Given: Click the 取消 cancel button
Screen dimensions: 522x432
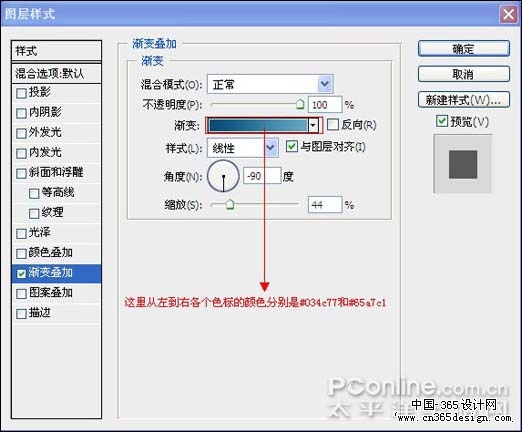Looking at the screenshot, I should point(464,74).
